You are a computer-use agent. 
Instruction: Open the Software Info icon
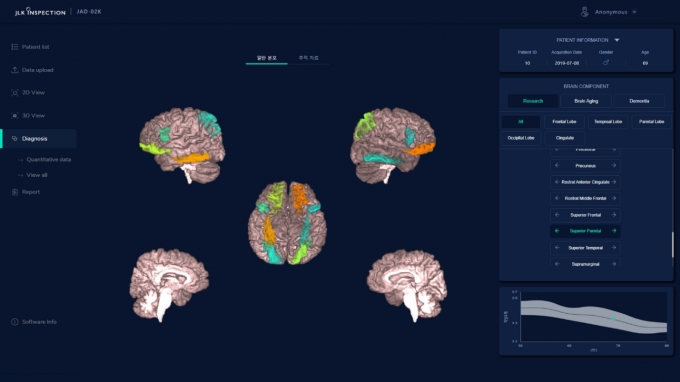(15, 322)
